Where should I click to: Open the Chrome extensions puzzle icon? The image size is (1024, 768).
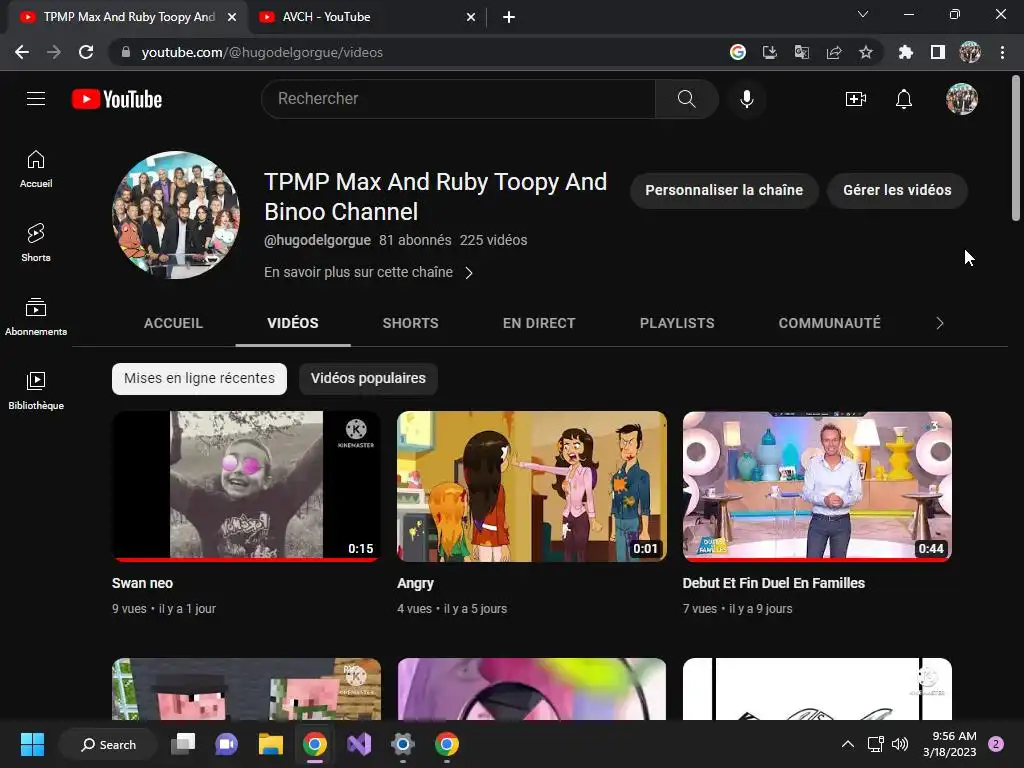[906, 52]
